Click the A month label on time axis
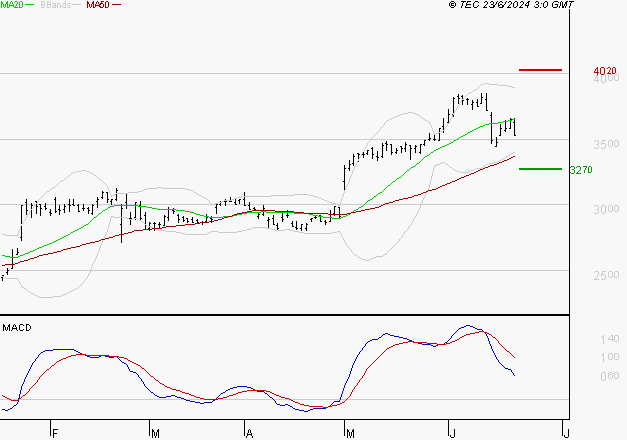Image resolution: width=627 pixels, height=440 pixels. pos(249,434)
